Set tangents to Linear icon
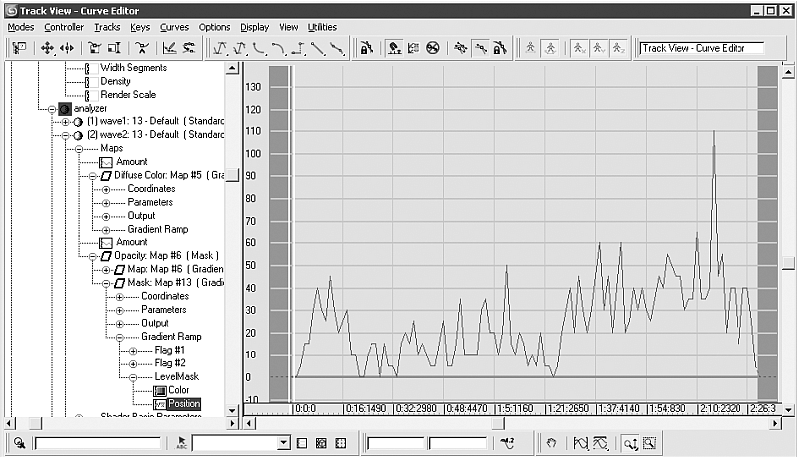Viewport: 797px width, 457px height. tap(318, 48)
